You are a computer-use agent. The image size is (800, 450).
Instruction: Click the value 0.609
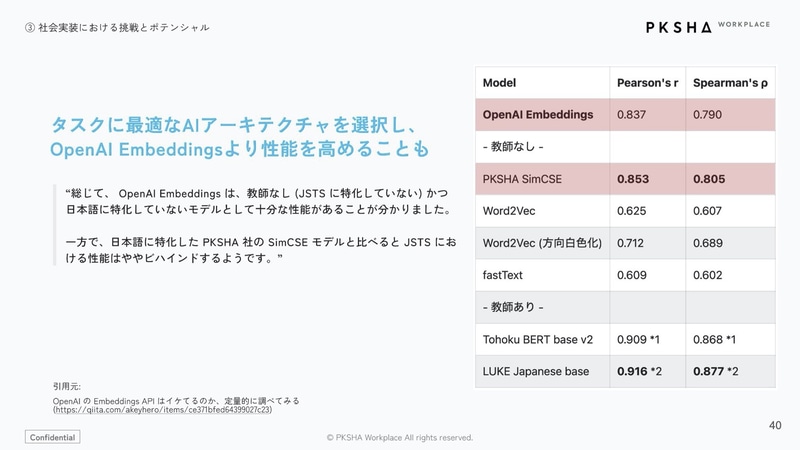632,276
